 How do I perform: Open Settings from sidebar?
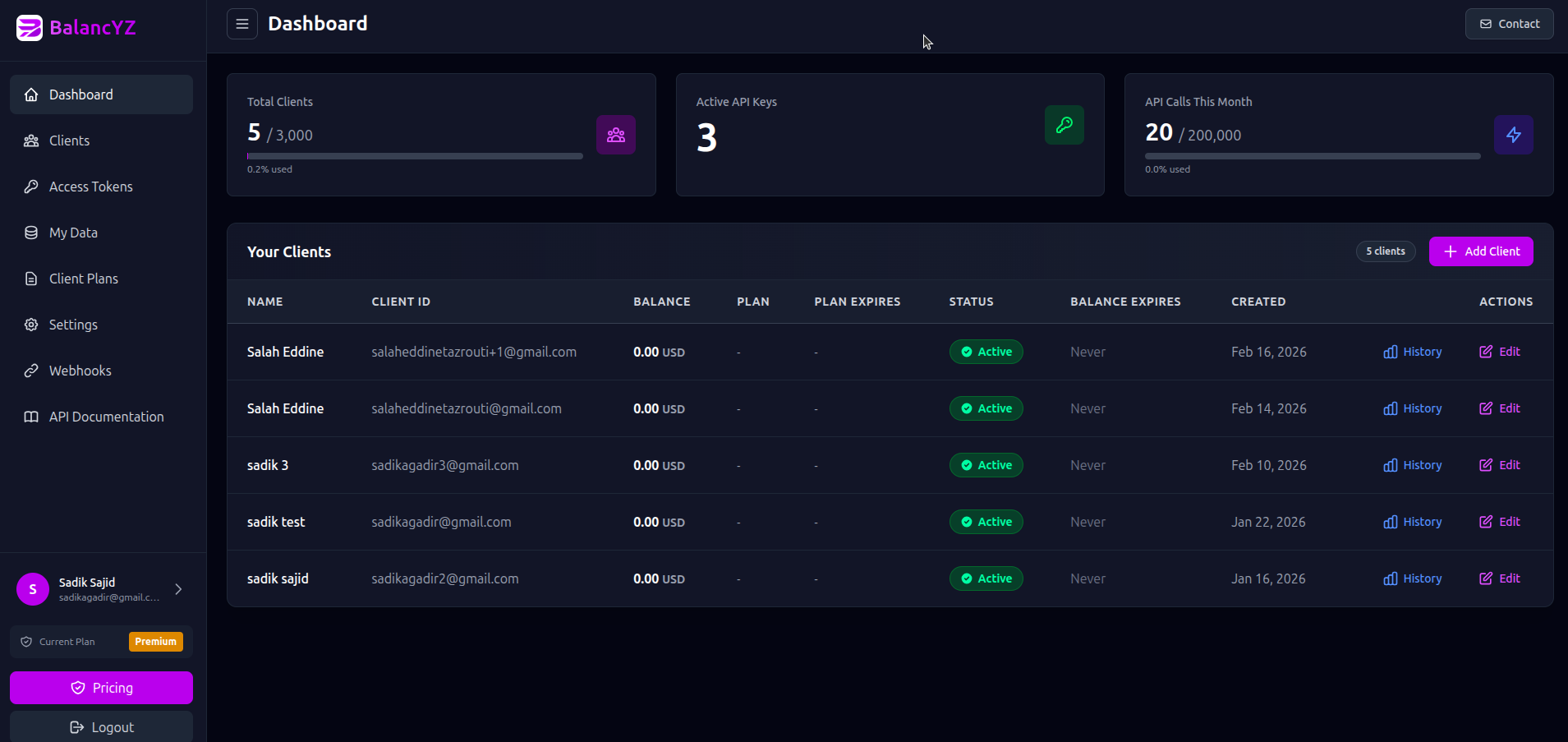(101, 325)
